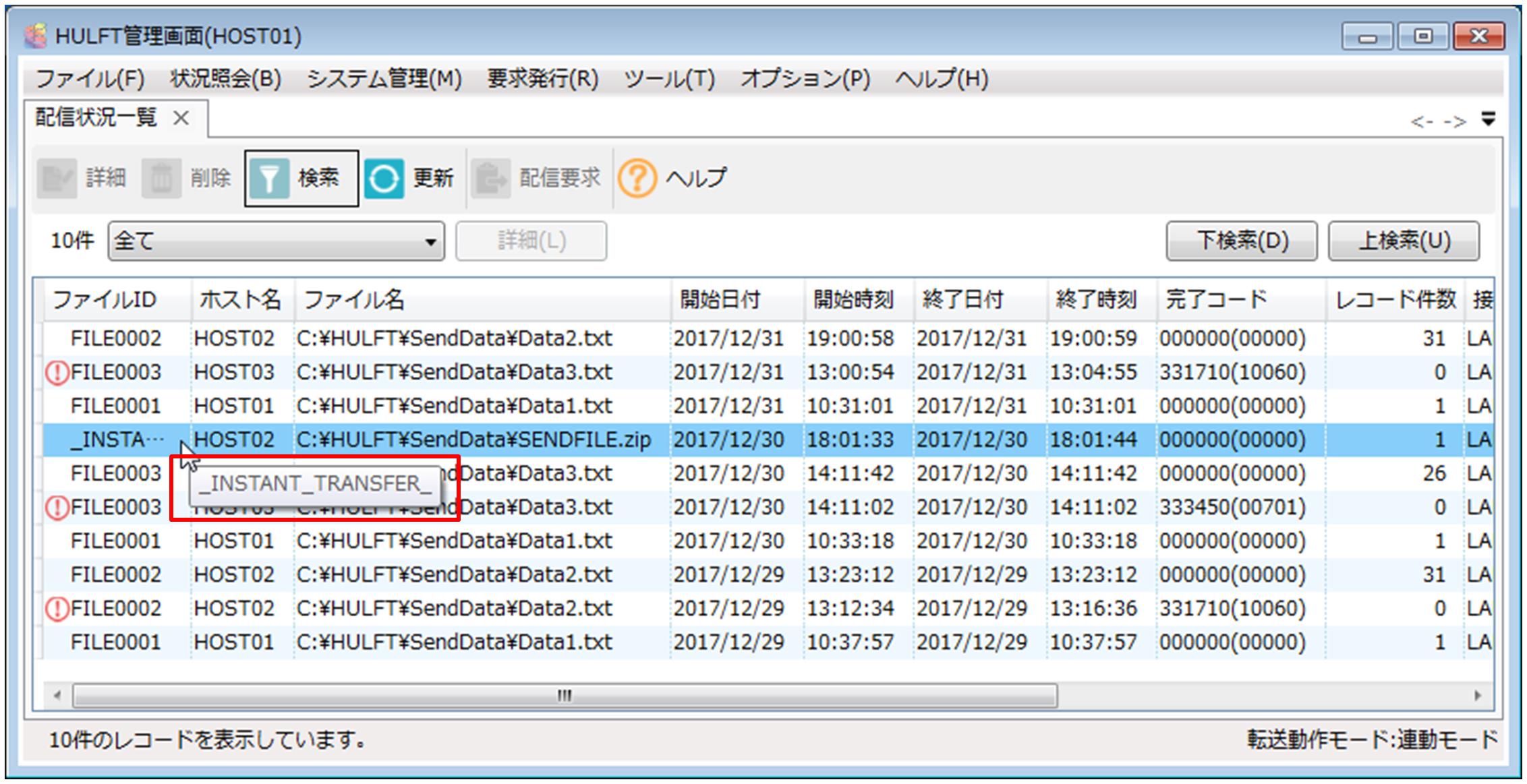Viewport: 1527px width, 784px height.
Task: Click the 検索 funnel filter icon
Action: [x=269, y=179]
